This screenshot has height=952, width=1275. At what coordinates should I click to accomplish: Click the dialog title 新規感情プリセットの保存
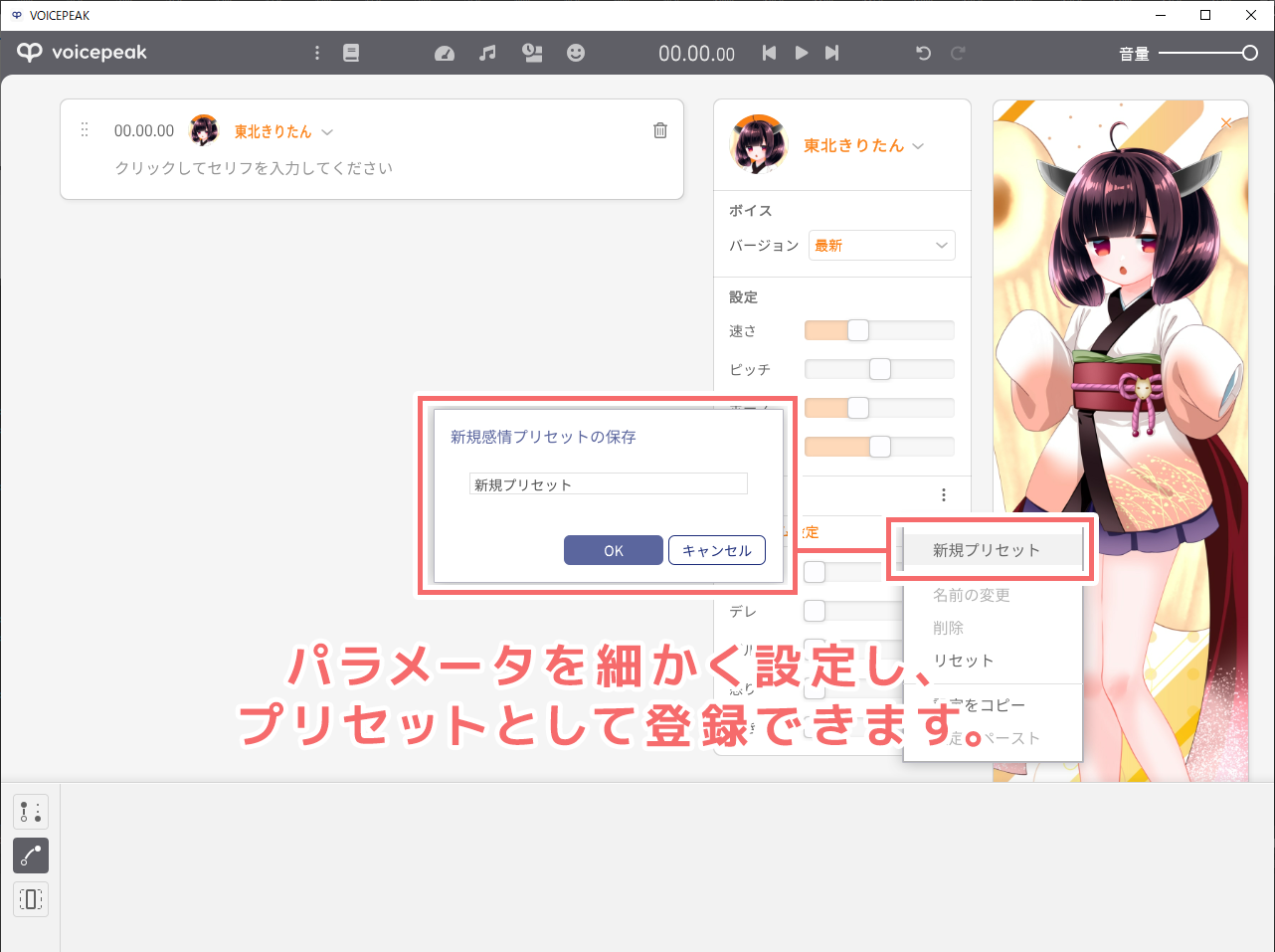click(x=543, y=437)
